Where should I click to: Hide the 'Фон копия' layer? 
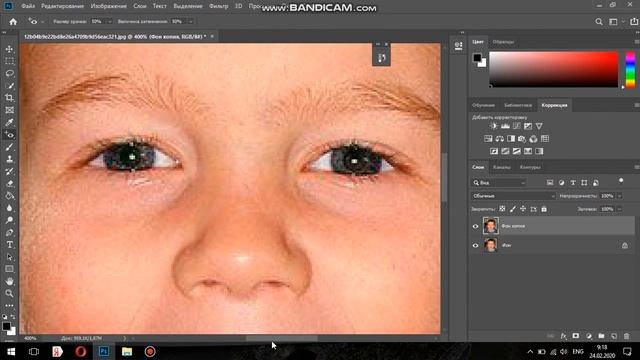[475, 226]
